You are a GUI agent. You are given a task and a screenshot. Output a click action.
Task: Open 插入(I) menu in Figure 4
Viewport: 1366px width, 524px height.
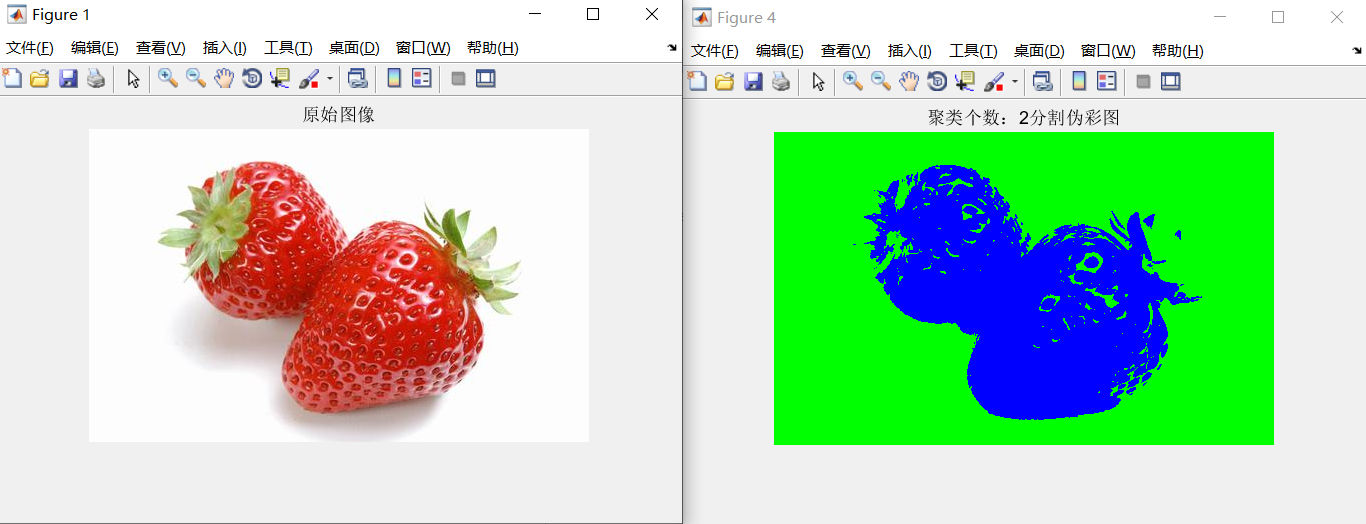910,51
